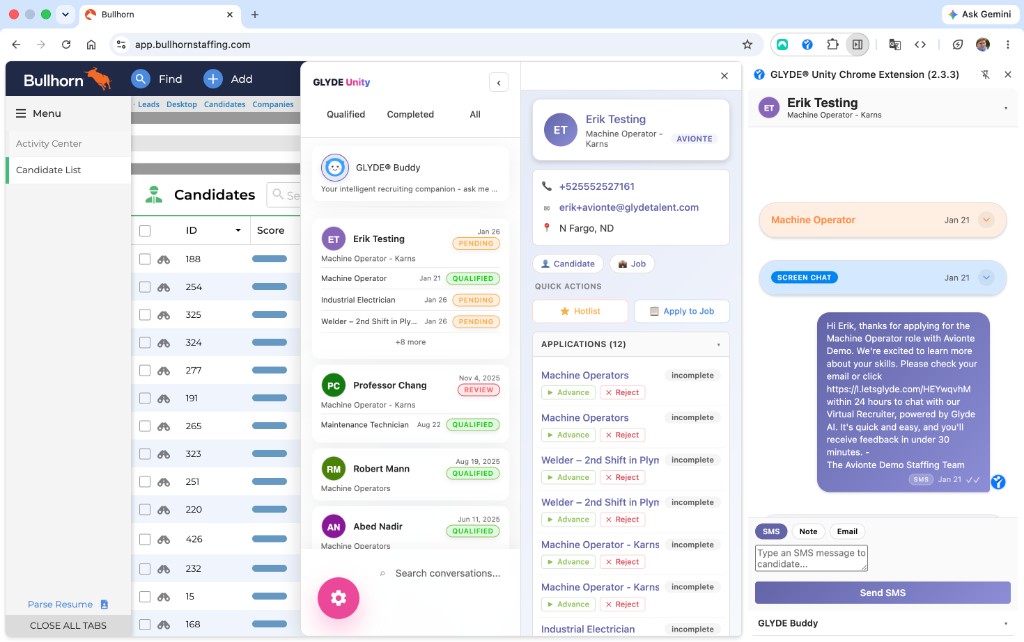Check the box for candidate 254

pyautogui.click(x=145, y=287)
